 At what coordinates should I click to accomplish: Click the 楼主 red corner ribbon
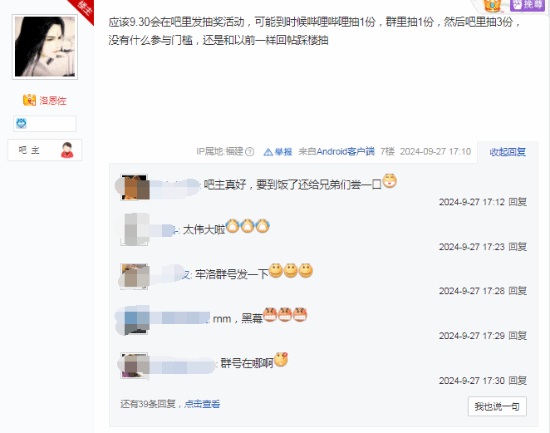click(x=83, y=9)
